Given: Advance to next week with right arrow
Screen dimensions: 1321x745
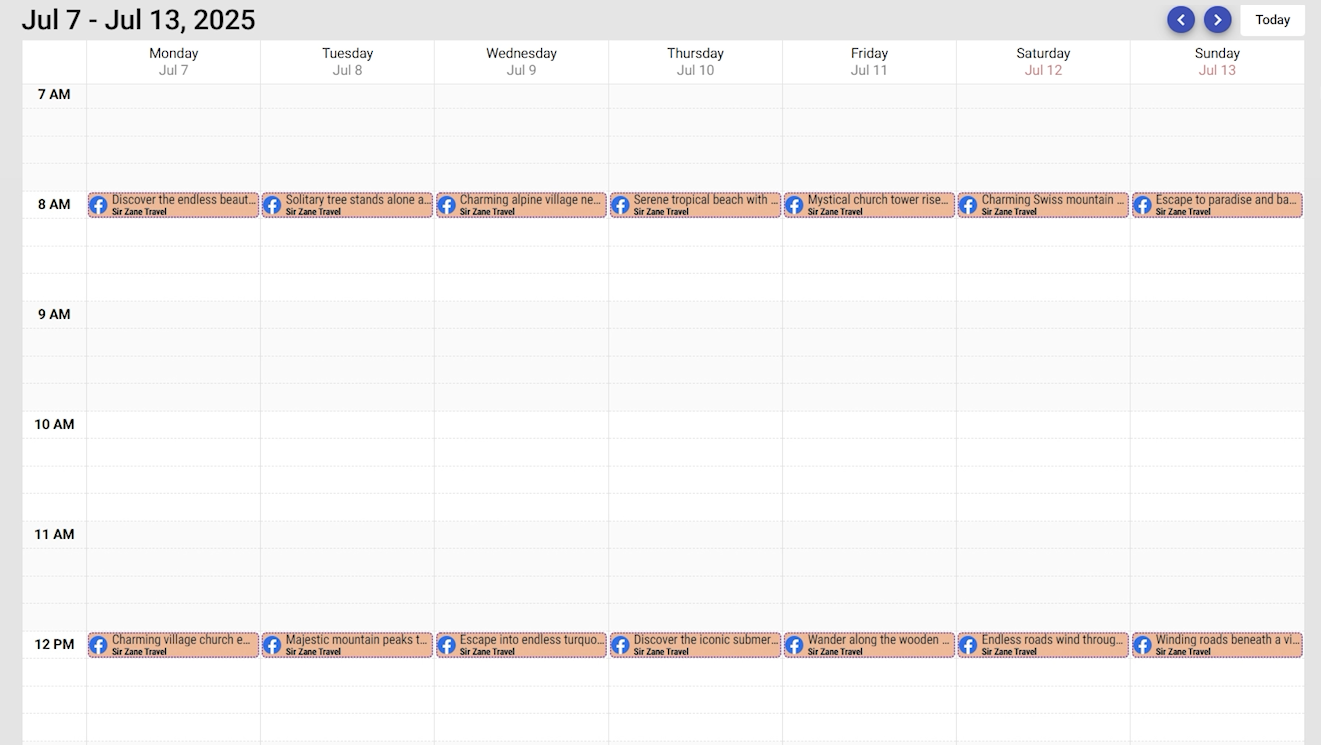Looking at the screenshot, I should coord(1217,20).
